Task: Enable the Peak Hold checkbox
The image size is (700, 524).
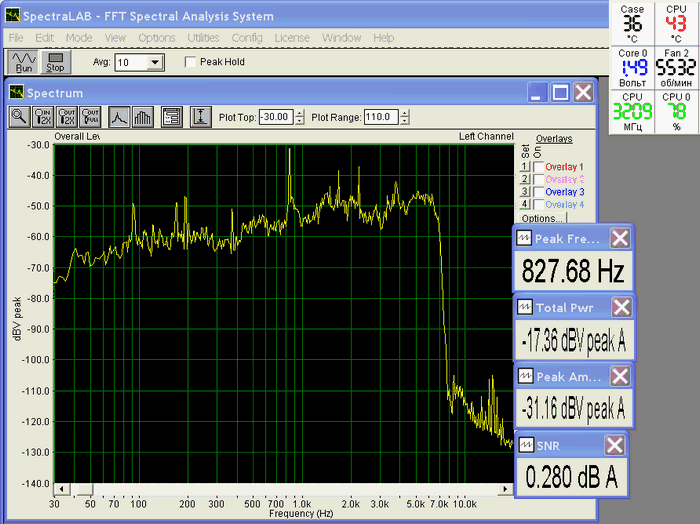Action: click(192, 62)
